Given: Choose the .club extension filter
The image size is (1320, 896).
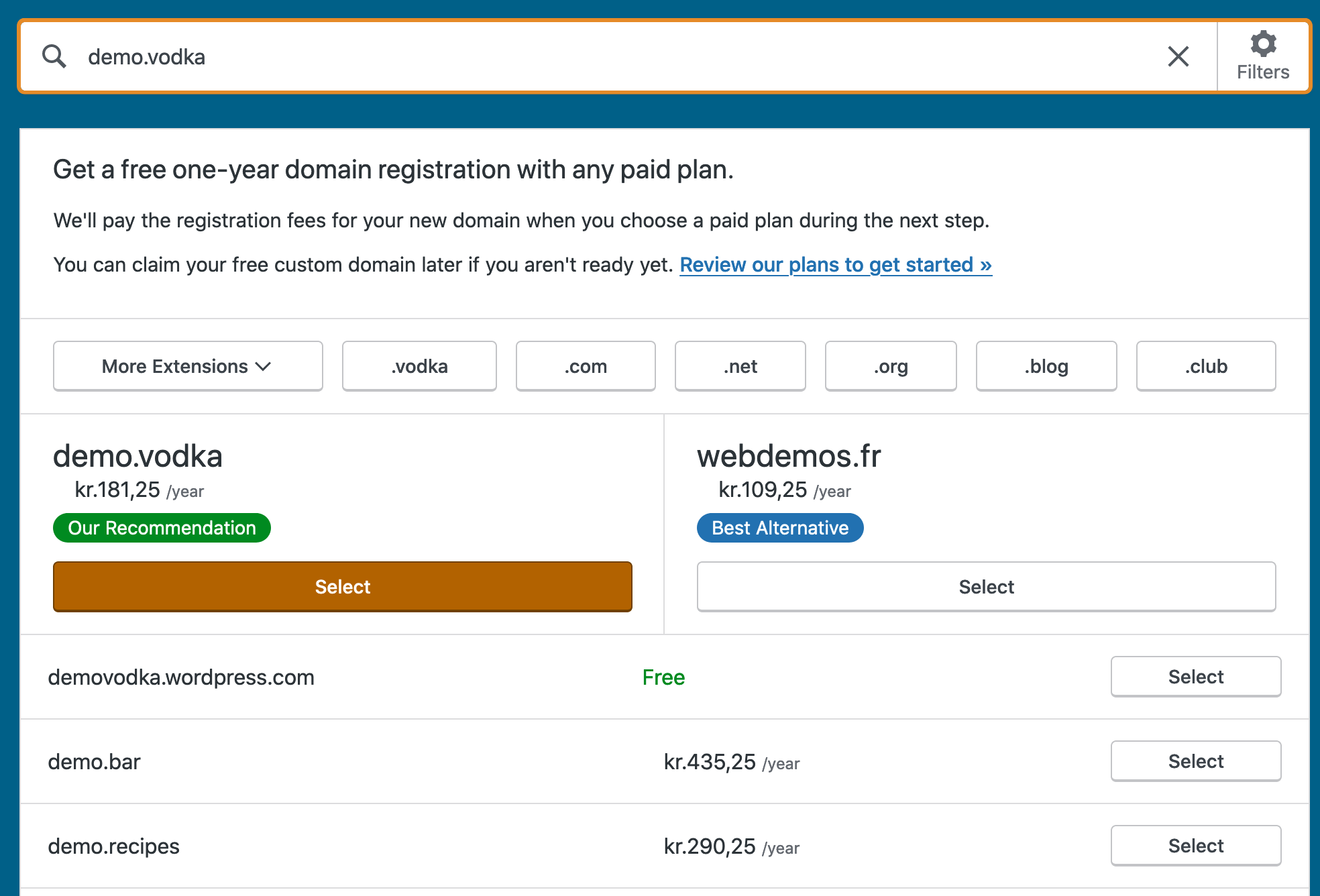Looking at the screenshot, I should click(1205, 366).
